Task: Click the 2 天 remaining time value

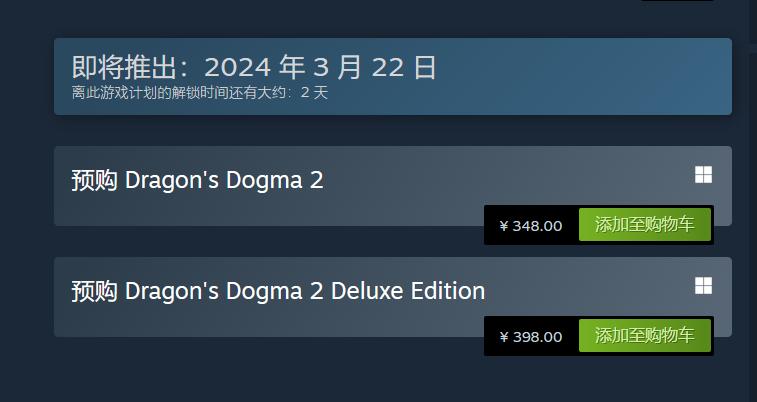Action: [x=314, y=93]
